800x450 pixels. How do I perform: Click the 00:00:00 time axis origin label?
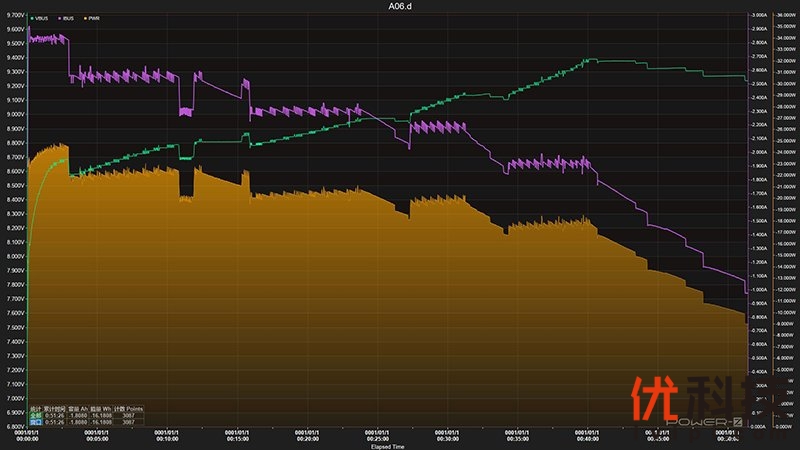29,435
